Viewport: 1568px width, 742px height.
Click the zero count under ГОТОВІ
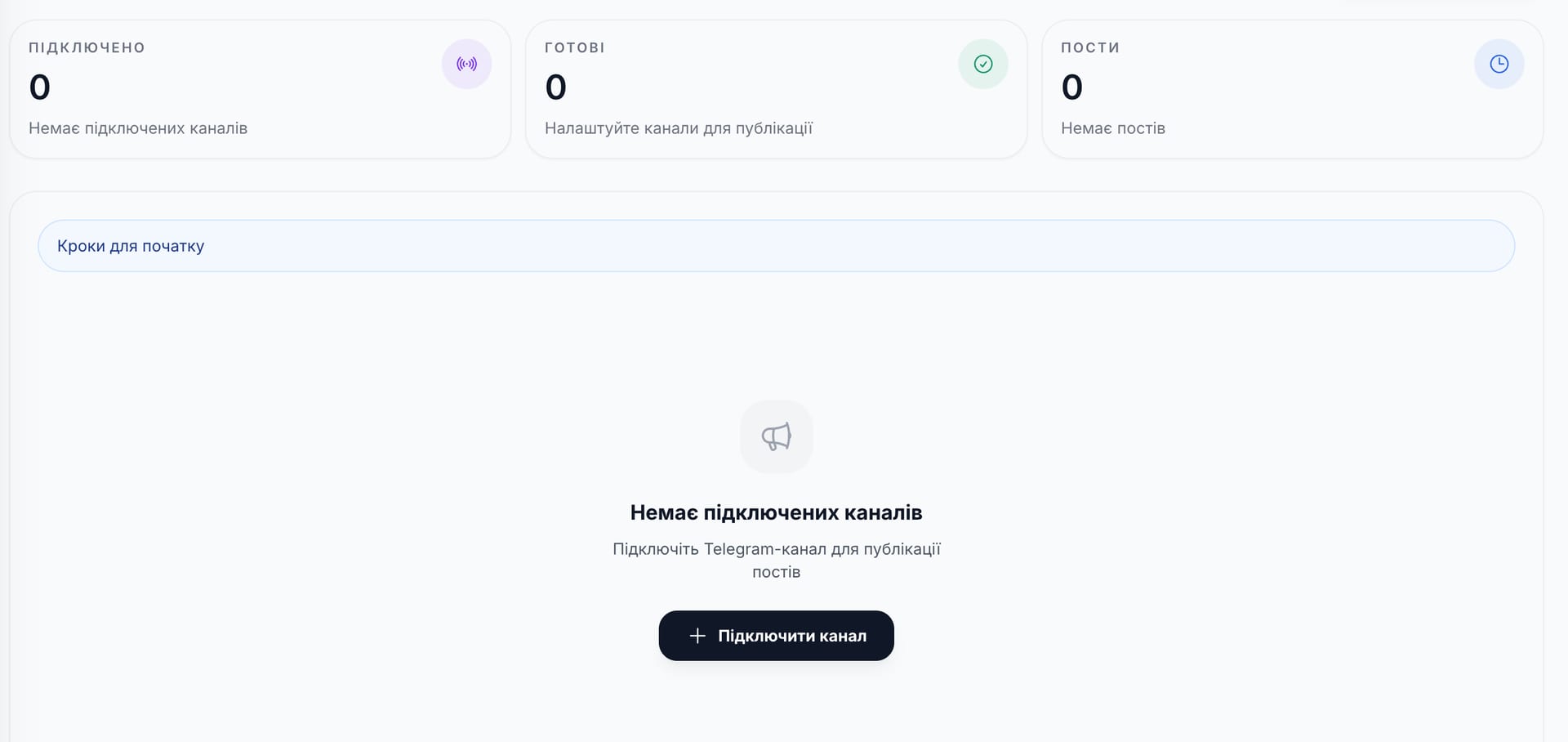click(x=556, y=87)
